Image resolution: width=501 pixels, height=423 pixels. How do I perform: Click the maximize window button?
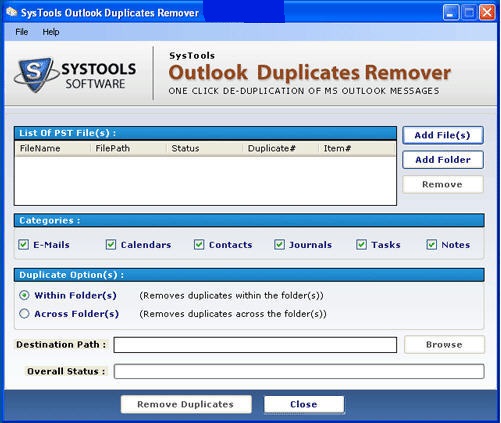(469, 13)
